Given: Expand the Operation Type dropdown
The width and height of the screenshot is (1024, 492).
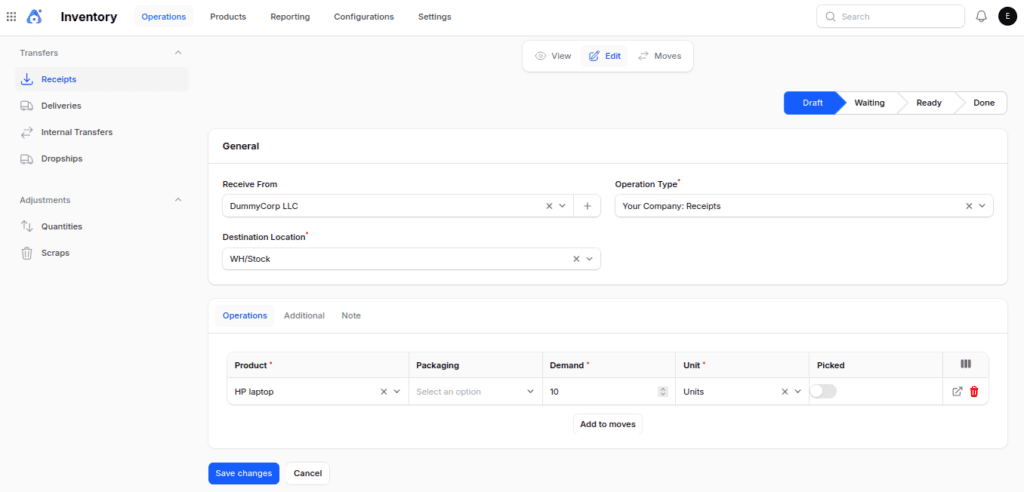Looking at the screenshot, I should [982, 206].
